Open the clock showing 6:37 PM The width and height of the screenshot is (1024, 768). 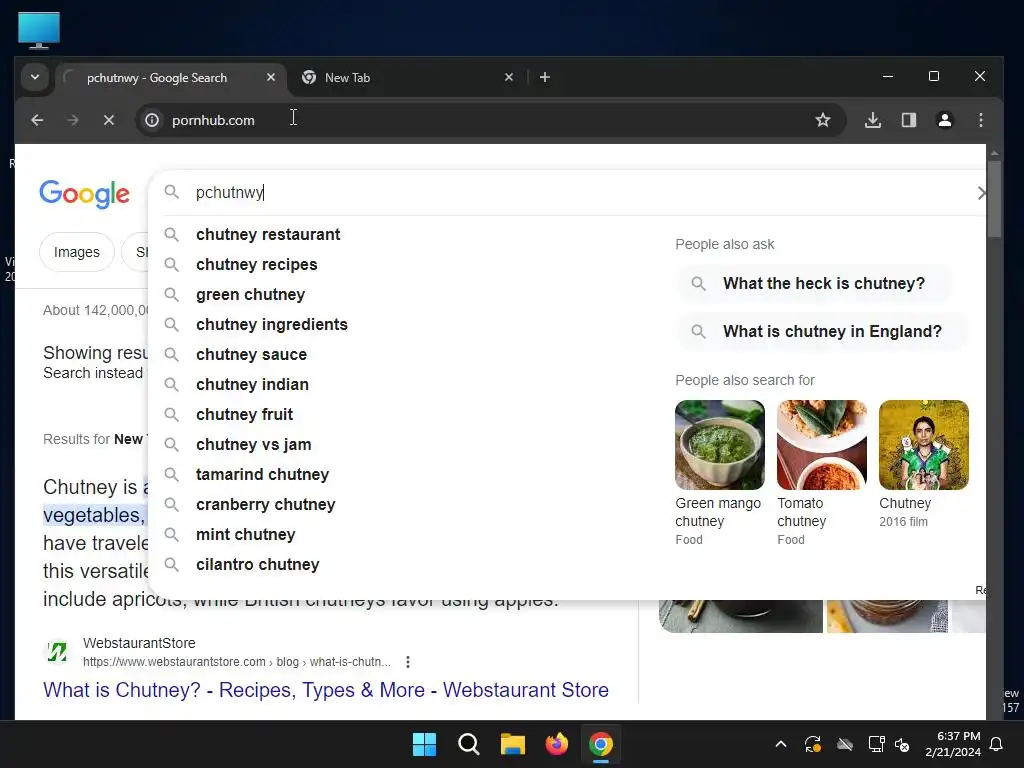point(953,744)
